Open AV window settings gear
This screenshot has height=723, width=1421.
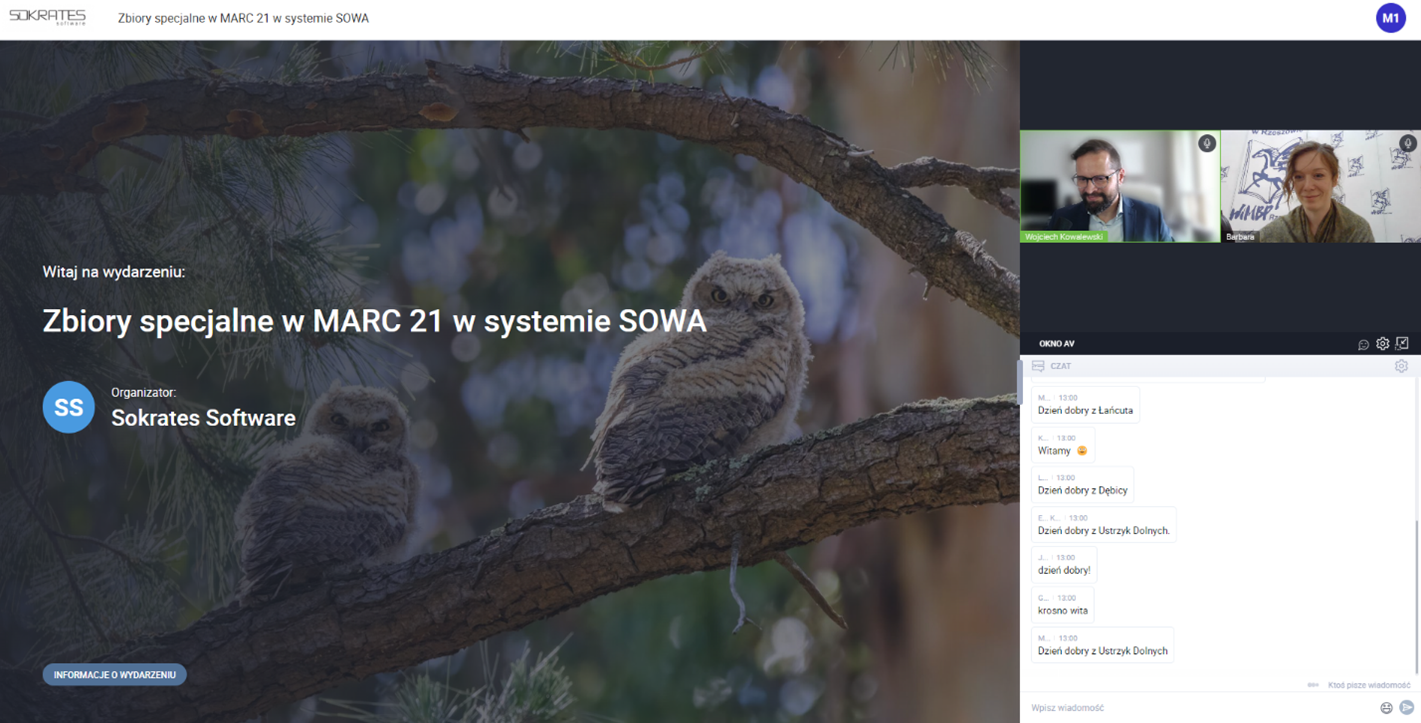coord(1382,343)
